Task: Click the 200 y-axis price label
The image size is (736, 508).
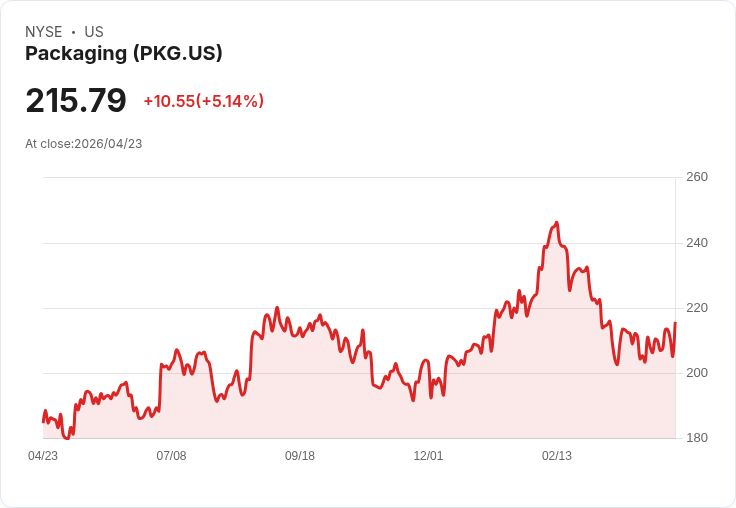Action: coord(697,373)
